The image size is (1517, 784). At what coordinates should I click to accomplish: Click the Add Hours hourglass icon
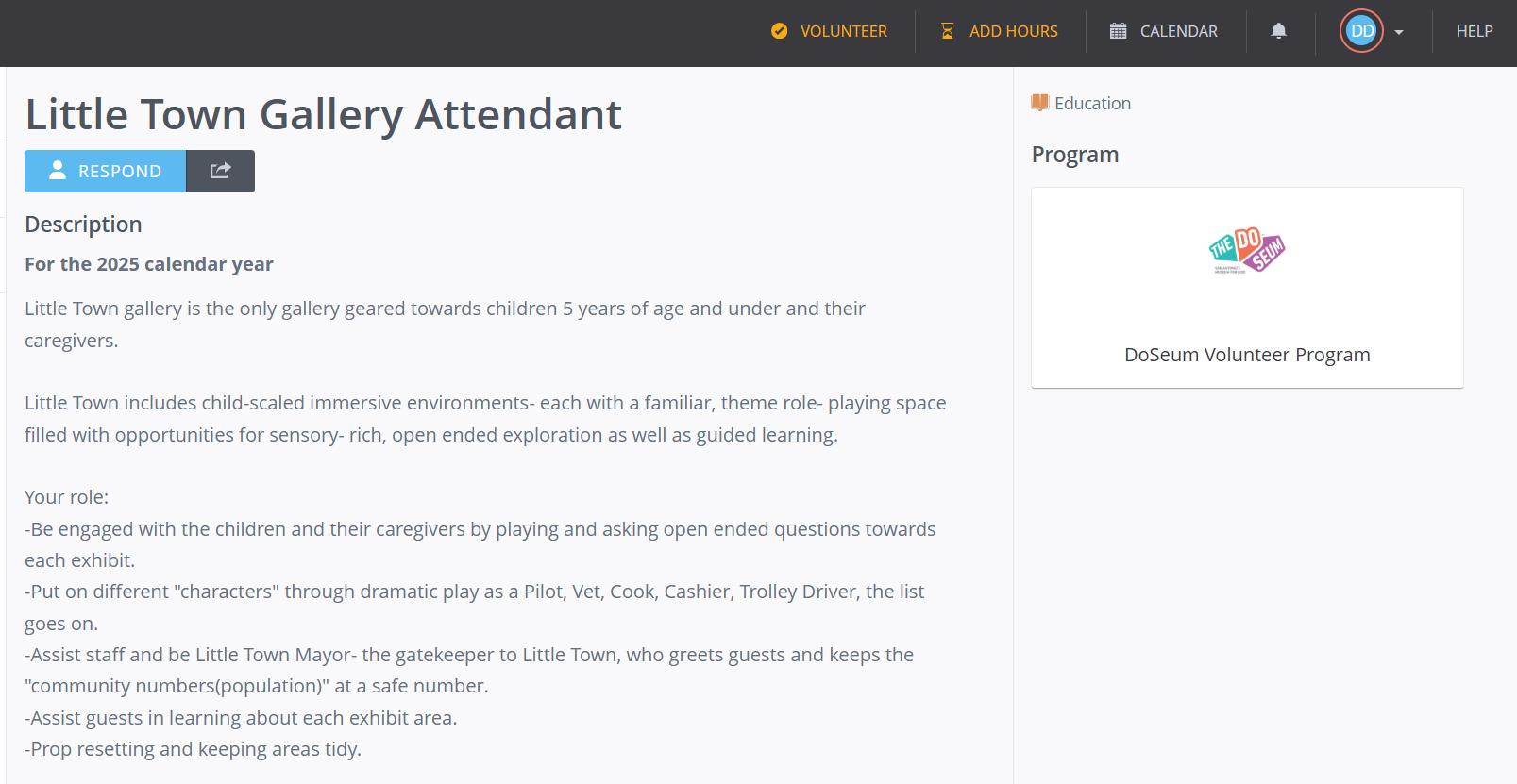click(x=947, y=31)
